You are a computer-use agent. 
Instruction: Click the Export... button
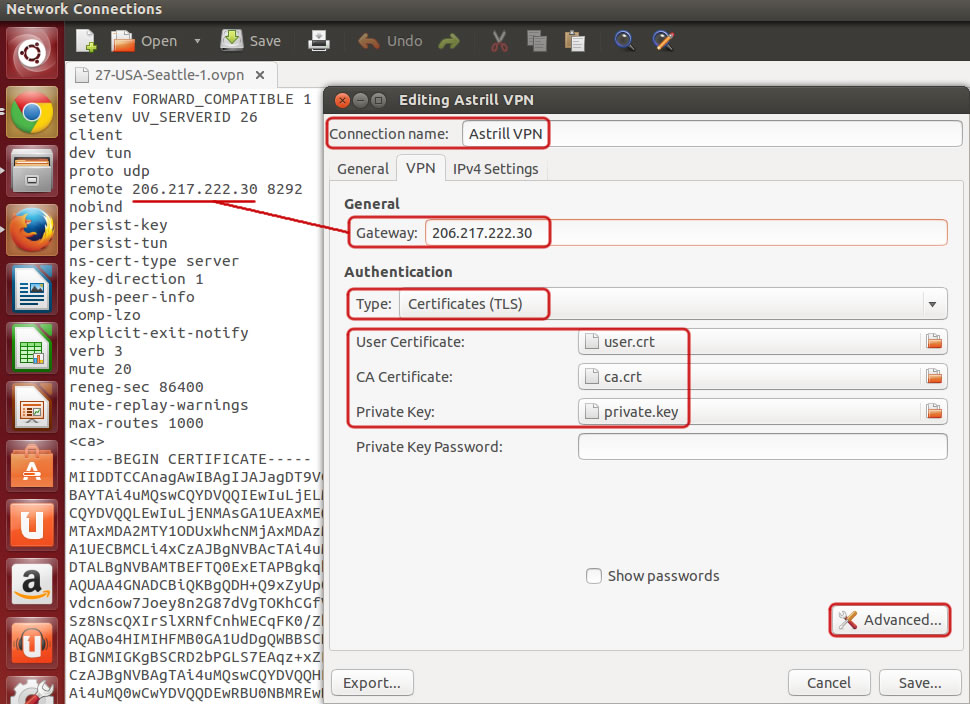point(372,682)
